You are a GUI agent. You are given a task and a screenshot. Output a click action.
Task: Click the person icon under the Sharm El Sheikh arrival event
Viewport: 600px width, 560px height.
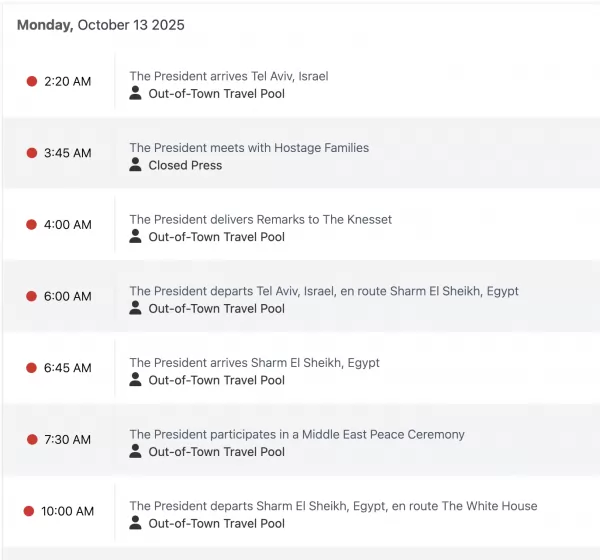(136, 380)
